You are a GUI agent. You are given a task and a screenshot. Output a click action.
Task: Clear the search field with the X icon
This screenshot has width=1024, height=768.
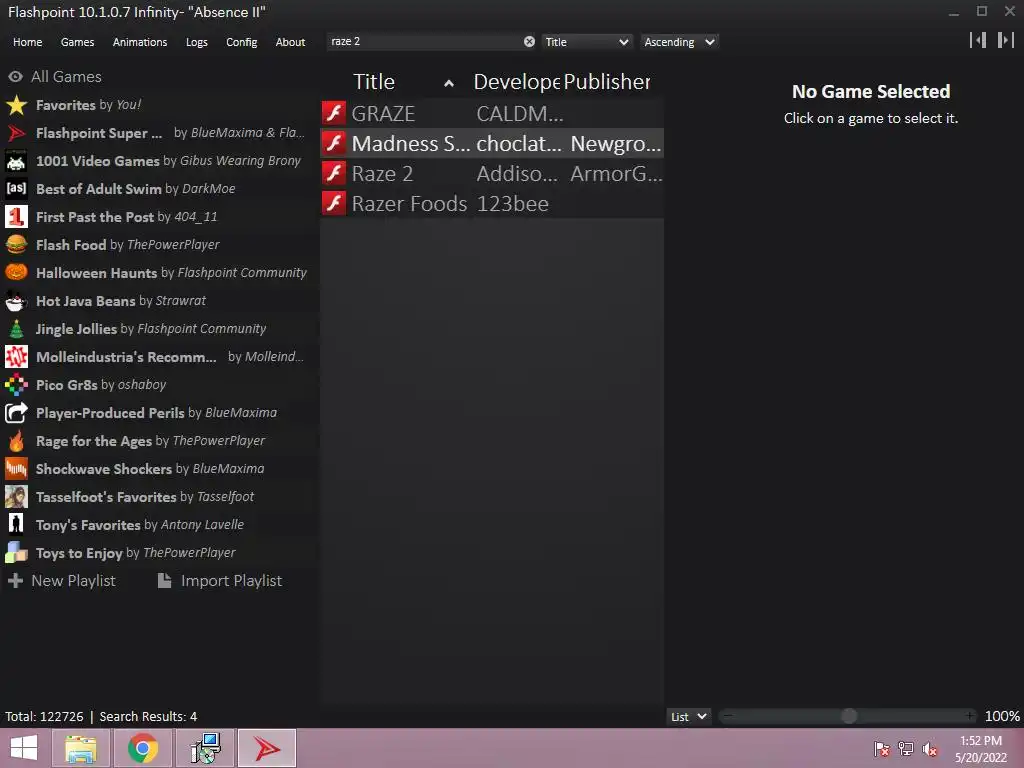(x=529, y=42)
